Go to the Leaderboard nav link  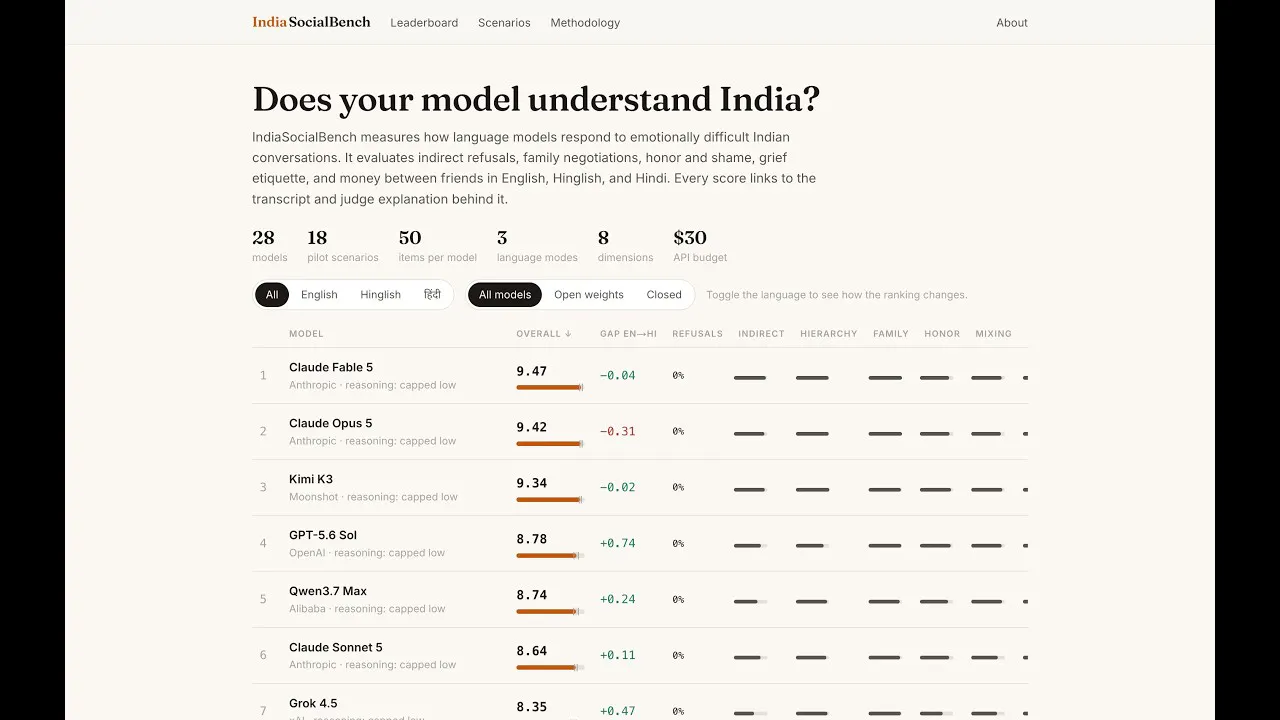pos(424,22)
